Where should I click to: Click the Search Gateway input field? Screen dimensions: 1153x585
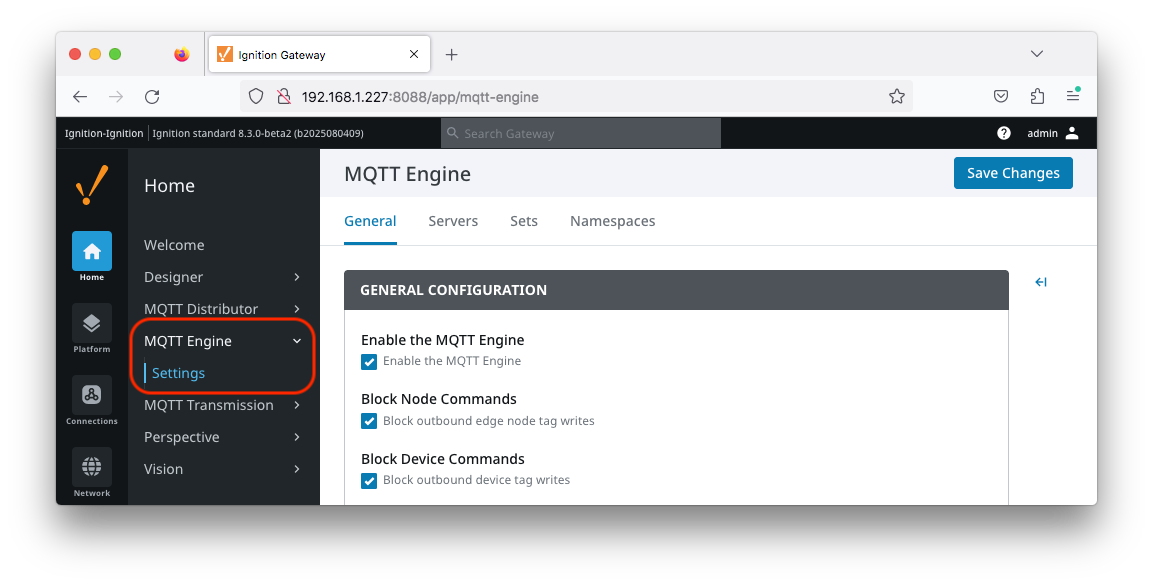(581, 133)
